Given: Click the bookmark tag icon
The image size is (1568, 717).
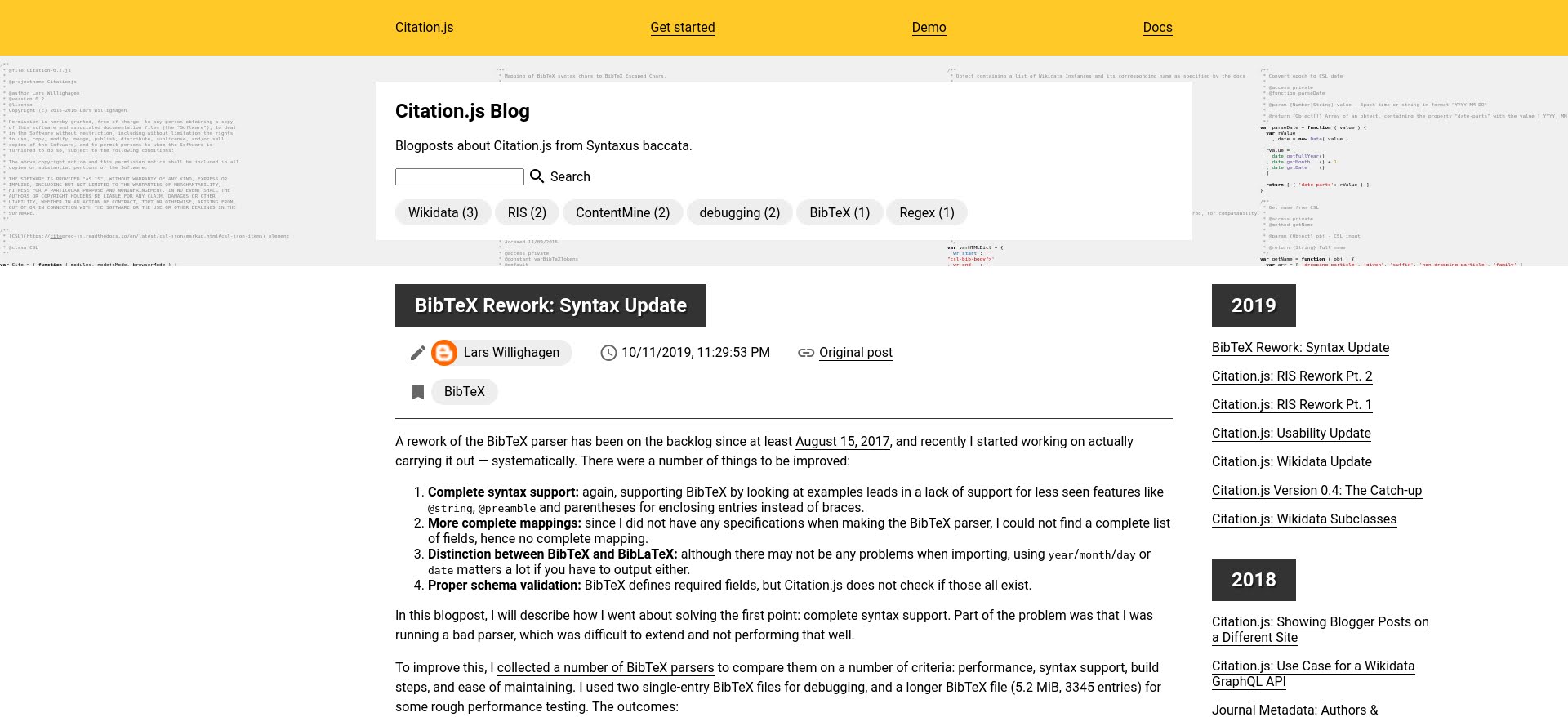Looking at the screenshot, I should 418,392.
